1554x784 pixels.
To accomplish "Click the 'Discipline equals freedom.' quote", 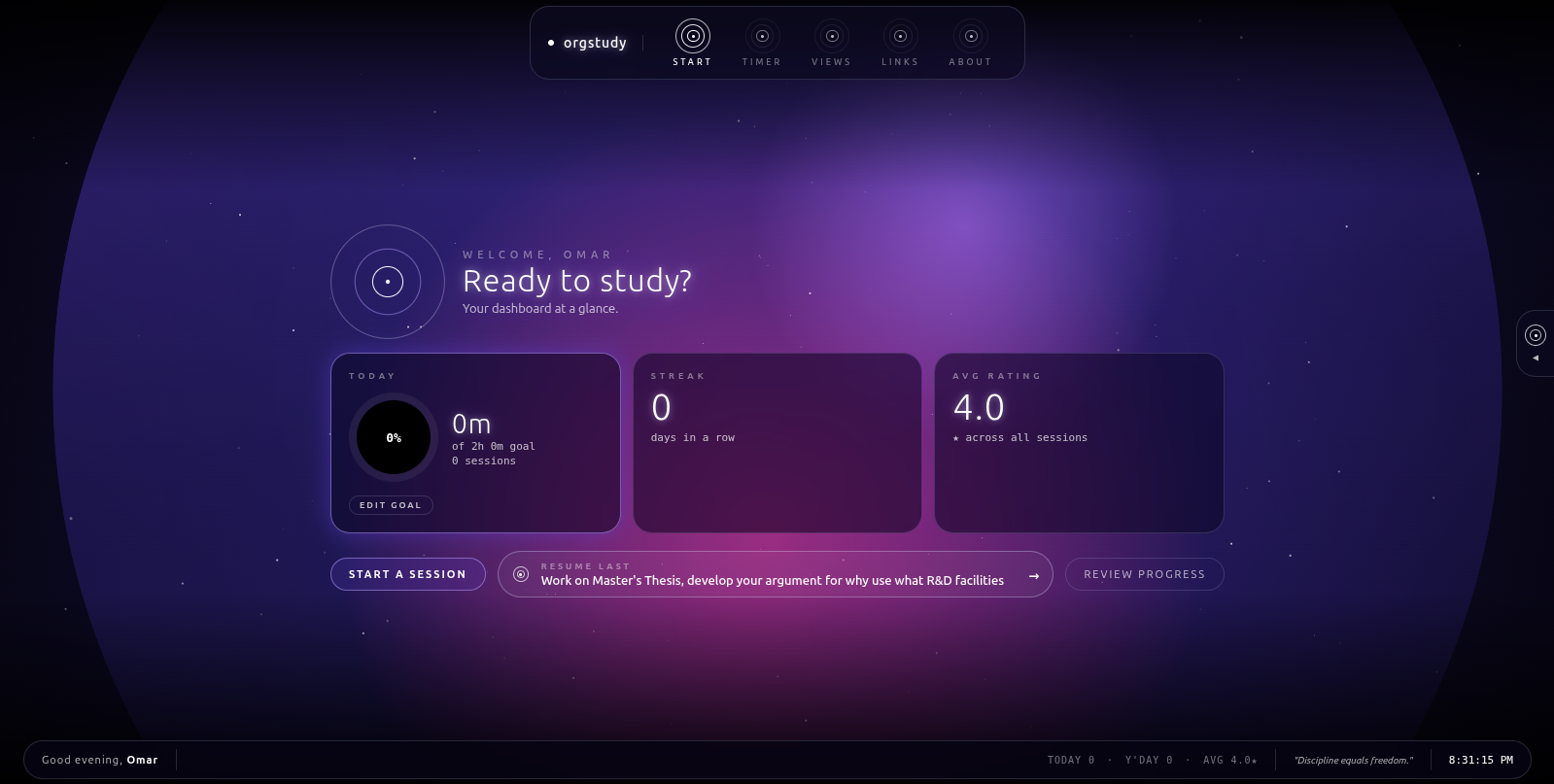I will click(x=1354, y=760).
